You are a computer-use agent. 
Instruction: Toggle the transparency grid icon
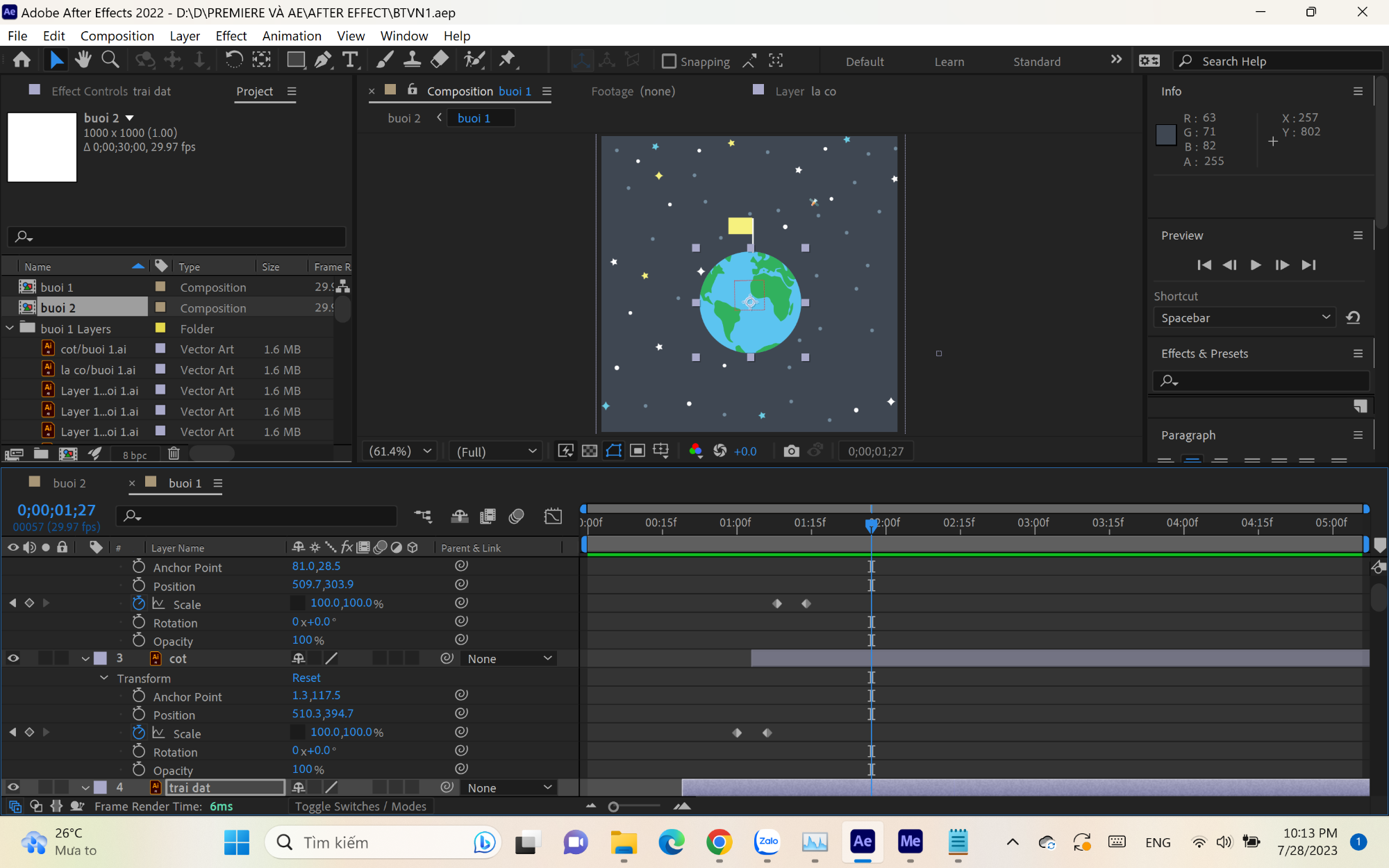590,451
